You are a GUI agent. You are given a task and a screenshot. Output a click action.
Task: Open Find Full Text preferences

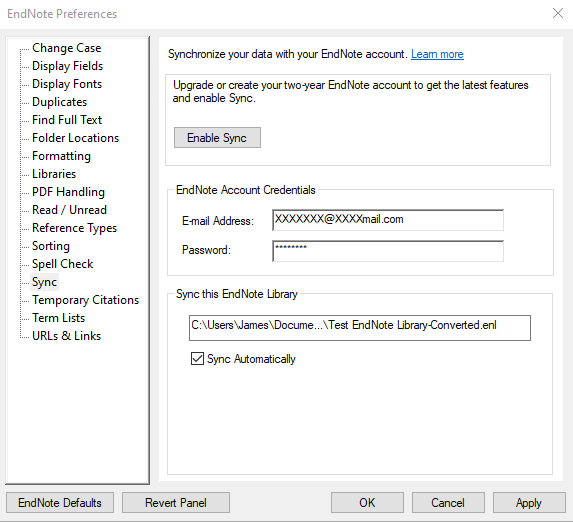point(67,120)
